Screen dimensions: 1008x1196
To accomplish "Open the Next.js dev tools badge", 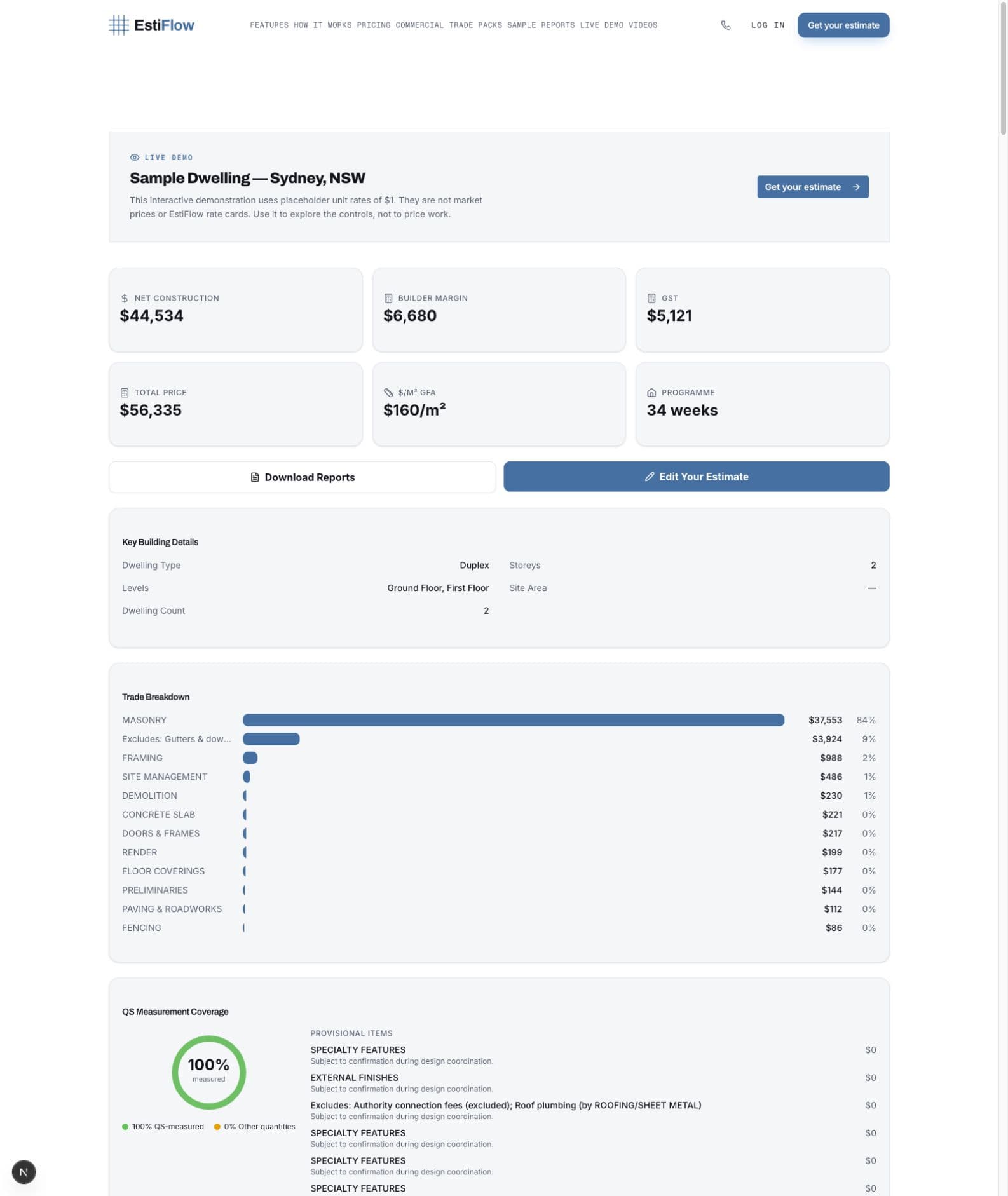I will pyautogui.click(x=24, y=1172).
